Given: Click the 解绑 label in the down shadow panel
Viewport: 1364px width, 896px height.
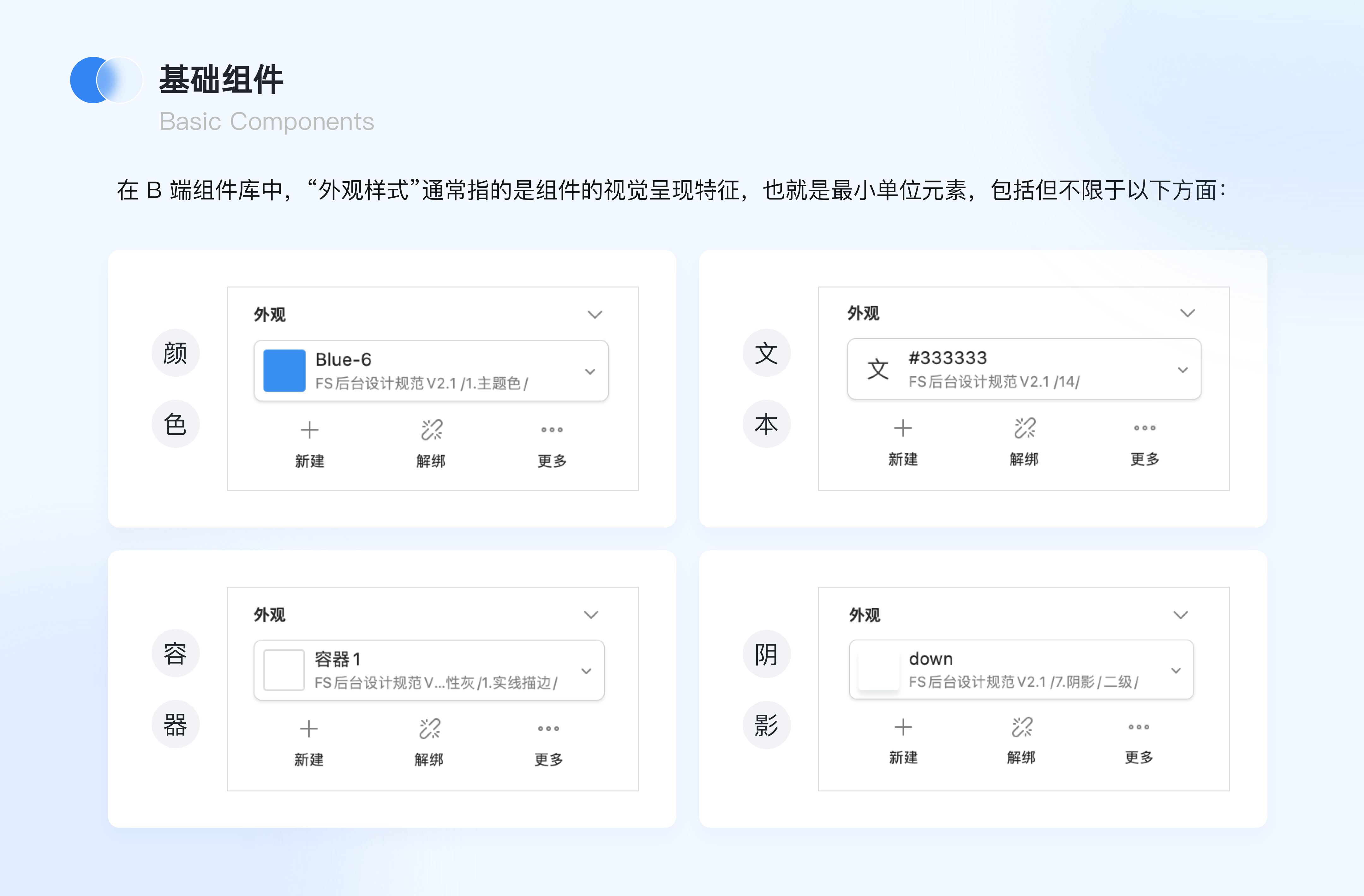Looking at the screenshot, I should pos(1021,758).
